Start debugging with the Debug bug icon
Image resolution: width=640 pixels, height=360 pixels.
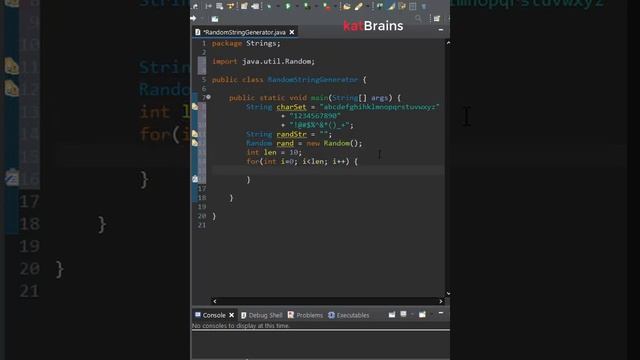tap(269, 6)
